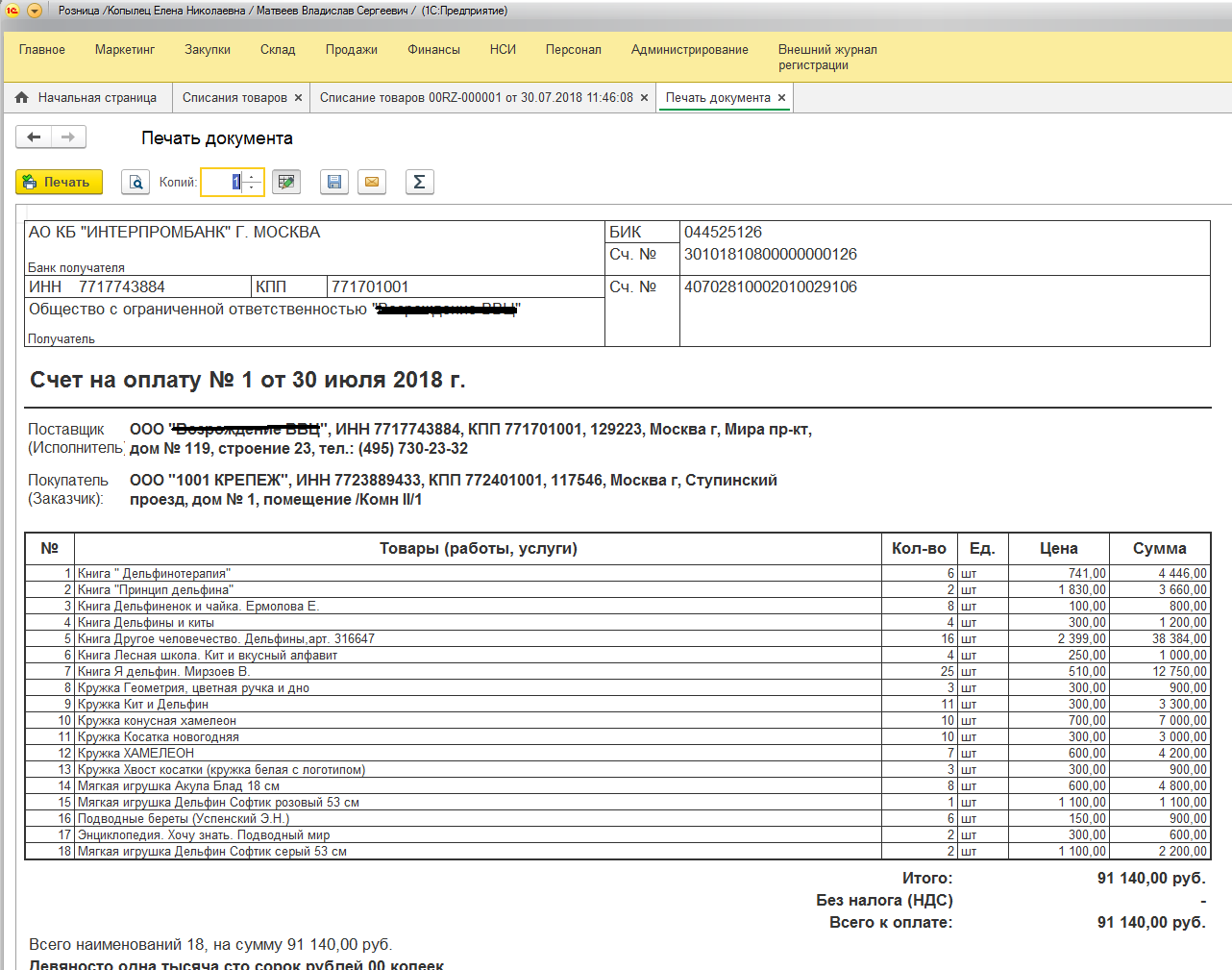The height and width of the screenshot is (970, 1232).
Task: Select row Книга Лесная школа
Action: click(617, 656)
